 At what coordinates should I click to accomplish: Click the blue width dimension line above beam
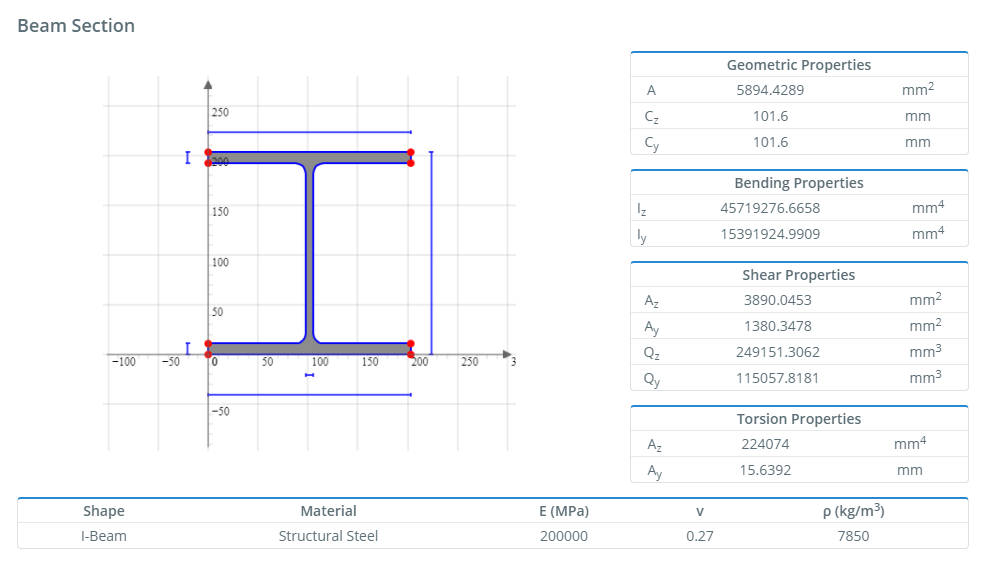tap(310, 132)
